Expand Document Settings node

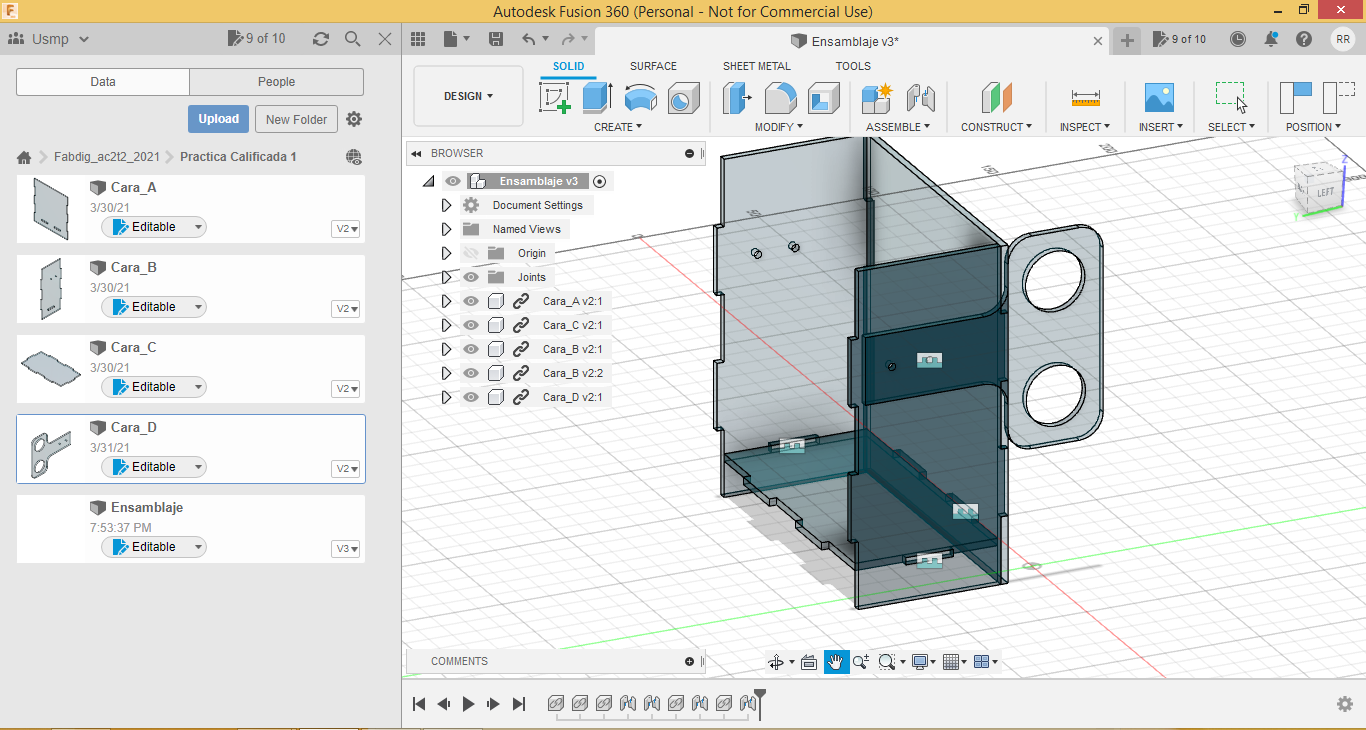coord(447,205)
